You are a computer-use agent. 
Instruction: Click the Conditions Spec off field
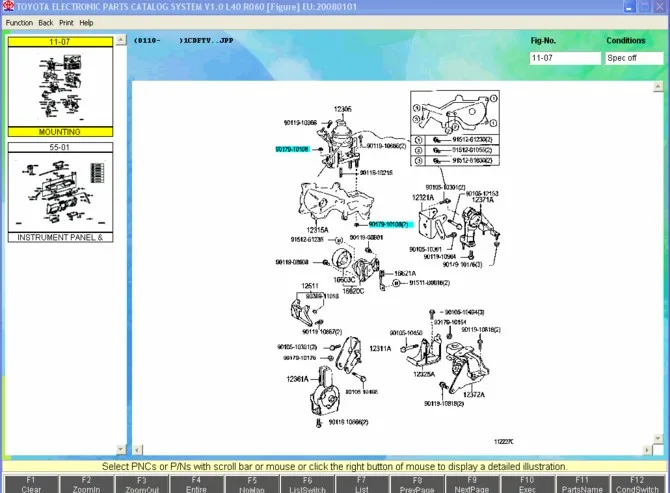click(634, 58)
